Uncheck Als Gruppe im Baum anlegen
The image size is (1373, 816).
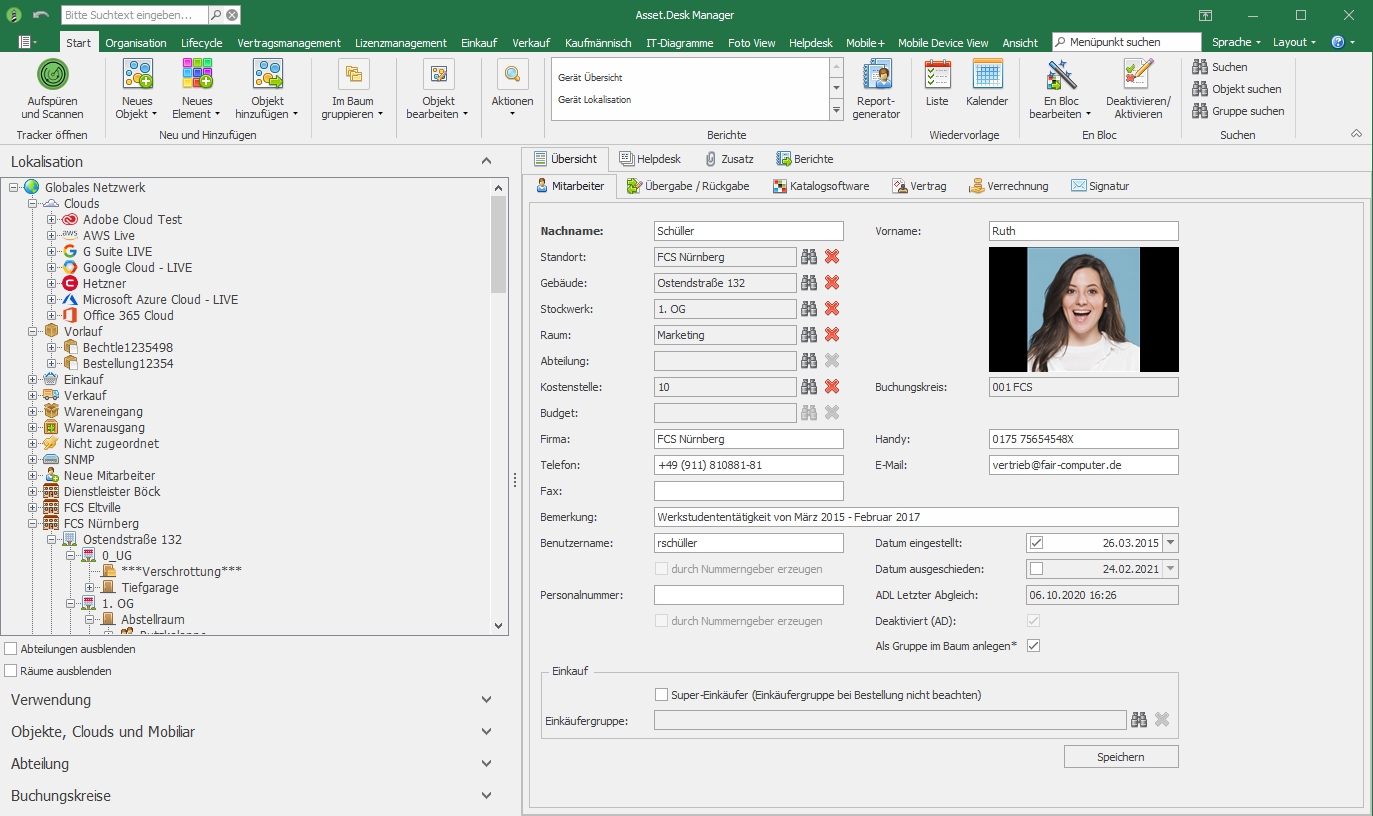click(1034, 646)
